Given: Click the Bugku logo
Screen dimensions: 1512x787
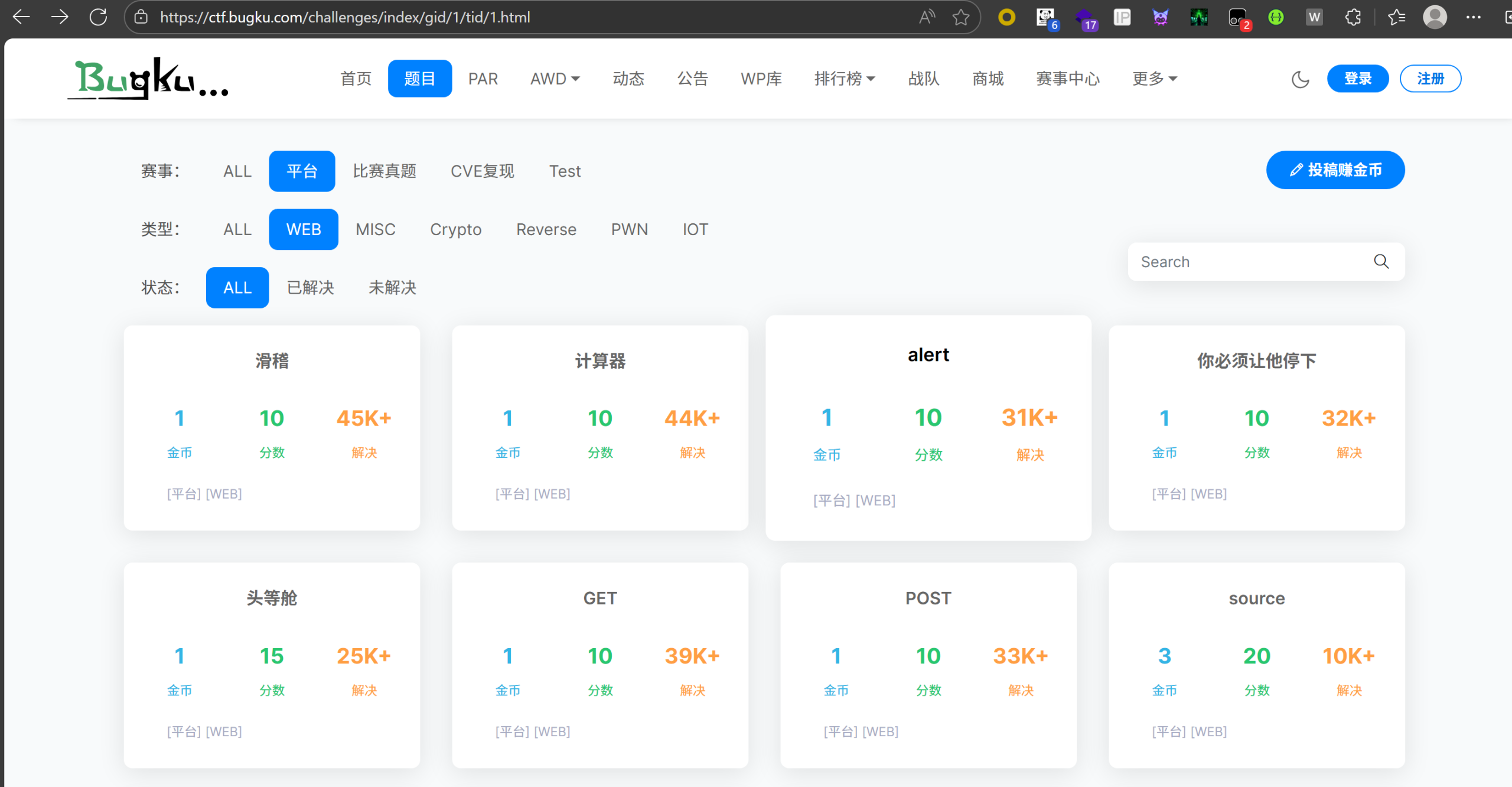Looking at the screenshot, I should point(148,79).
